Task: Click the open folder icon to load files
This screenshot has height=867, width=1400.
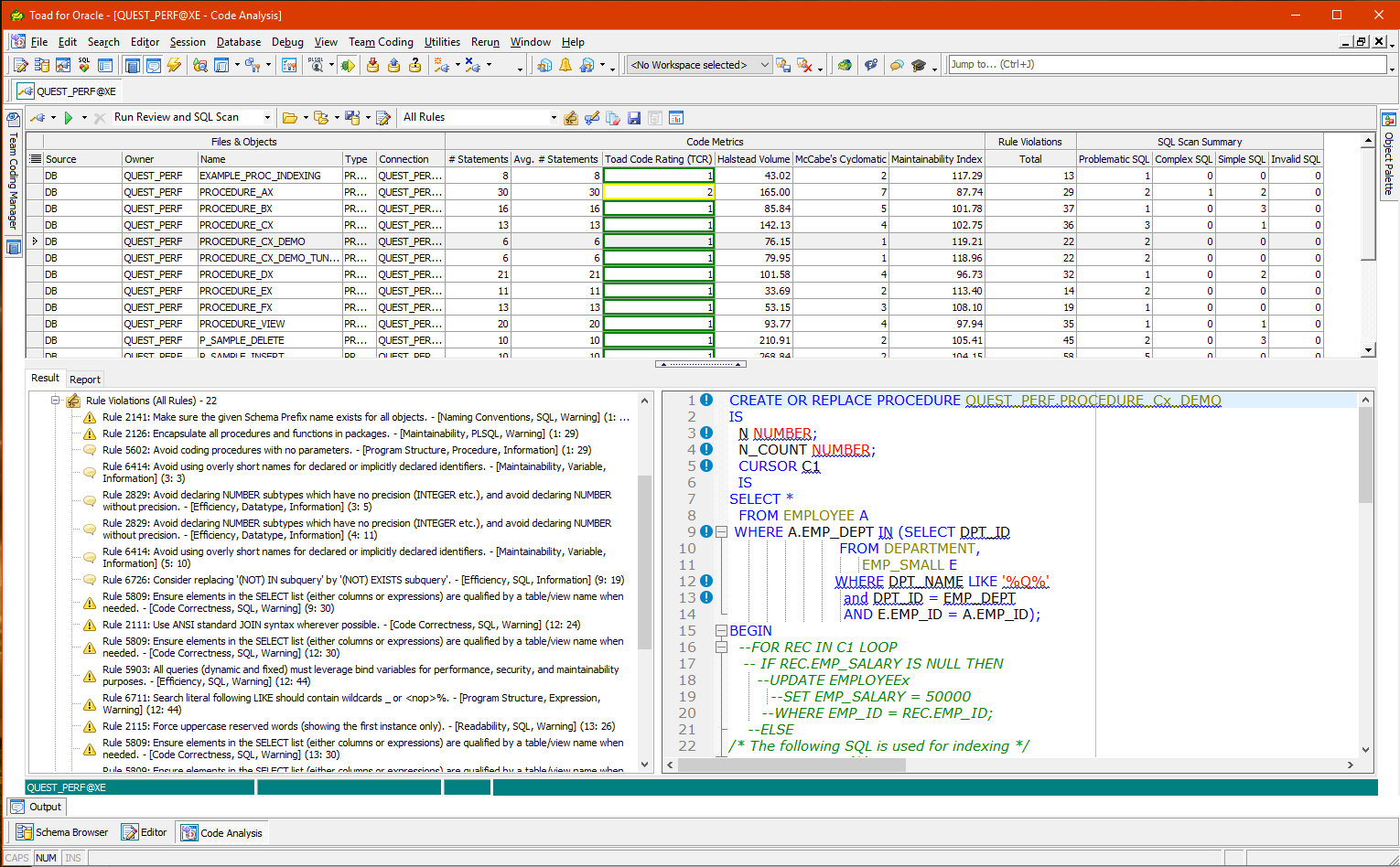Action: tap(290, 118)
